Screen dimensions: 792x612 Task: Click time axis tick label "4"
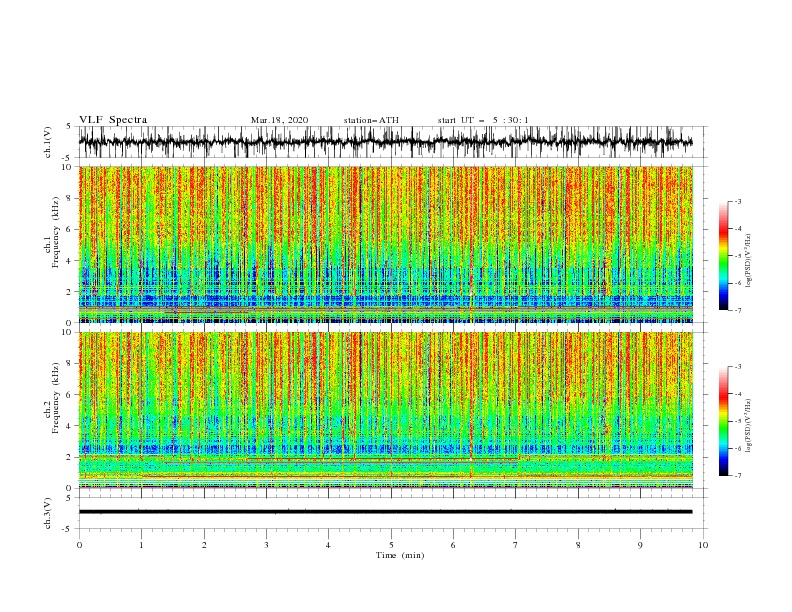pyautogui.click(x=328, y=545)
